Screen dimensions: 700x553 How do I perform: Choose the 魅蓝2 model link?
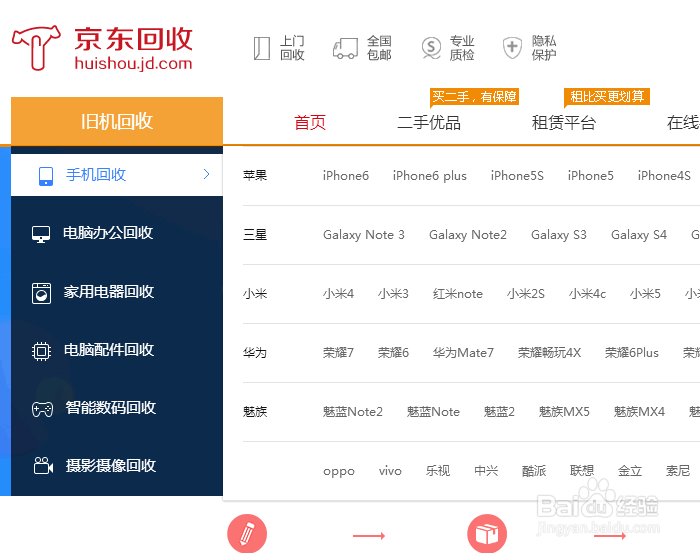pyautogui.click(x=499, y=412)
